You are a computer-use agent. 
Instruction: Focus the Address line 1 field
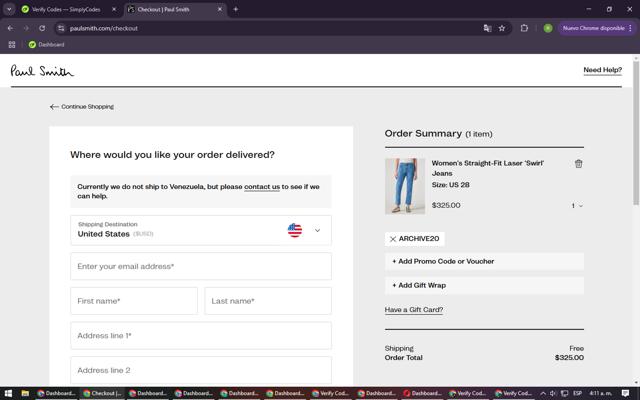click(x=201, y=336)
